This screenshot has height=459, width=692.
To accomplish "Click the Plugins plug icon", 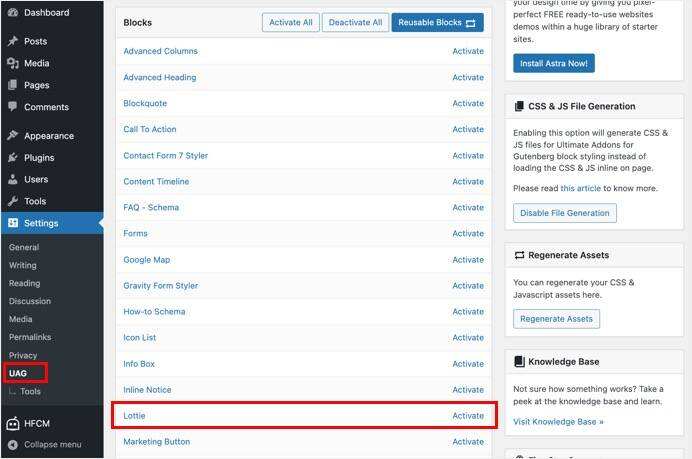I will pos(13,158).
